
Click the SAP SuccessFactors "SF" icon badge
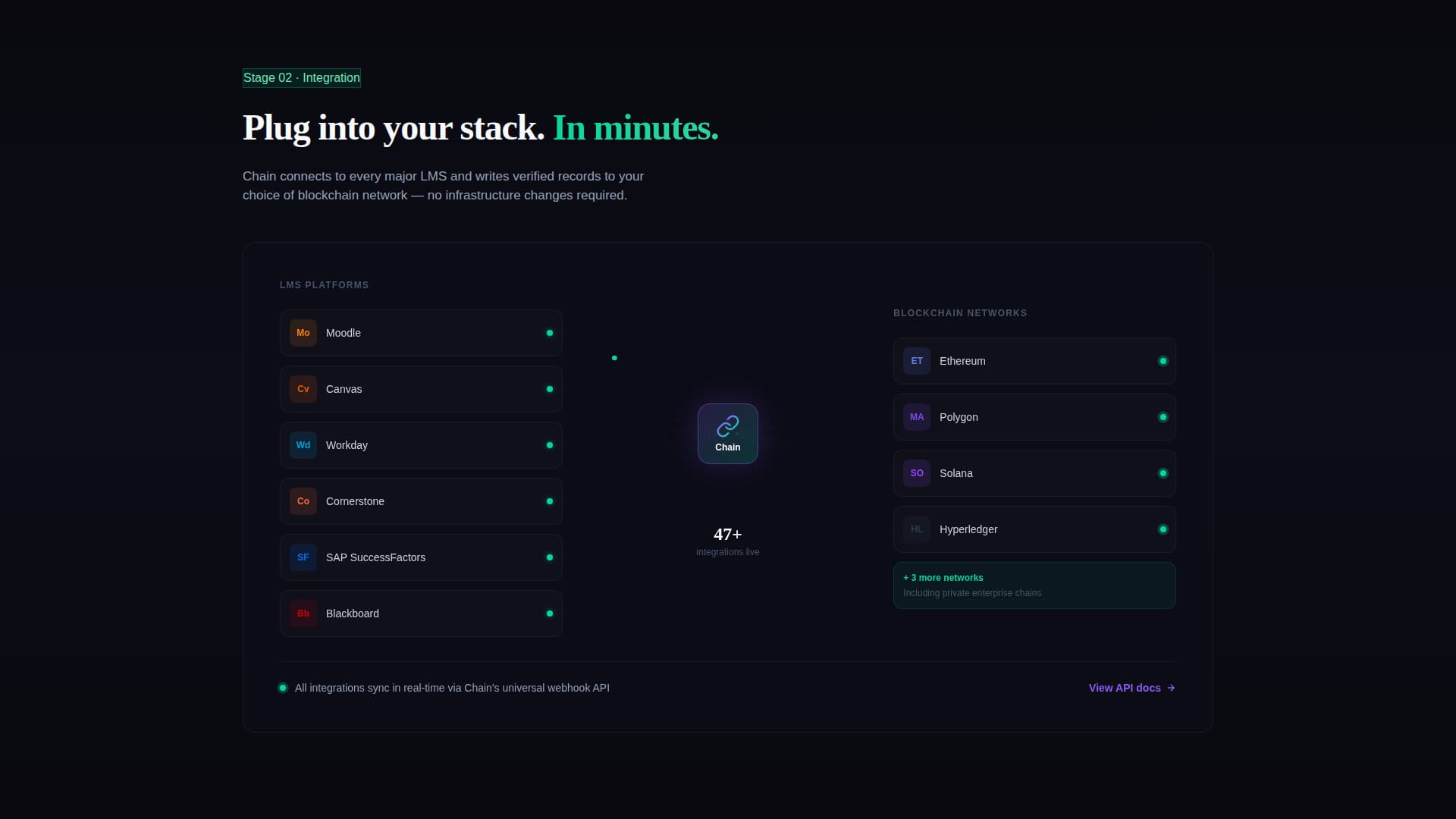point(303,557)
